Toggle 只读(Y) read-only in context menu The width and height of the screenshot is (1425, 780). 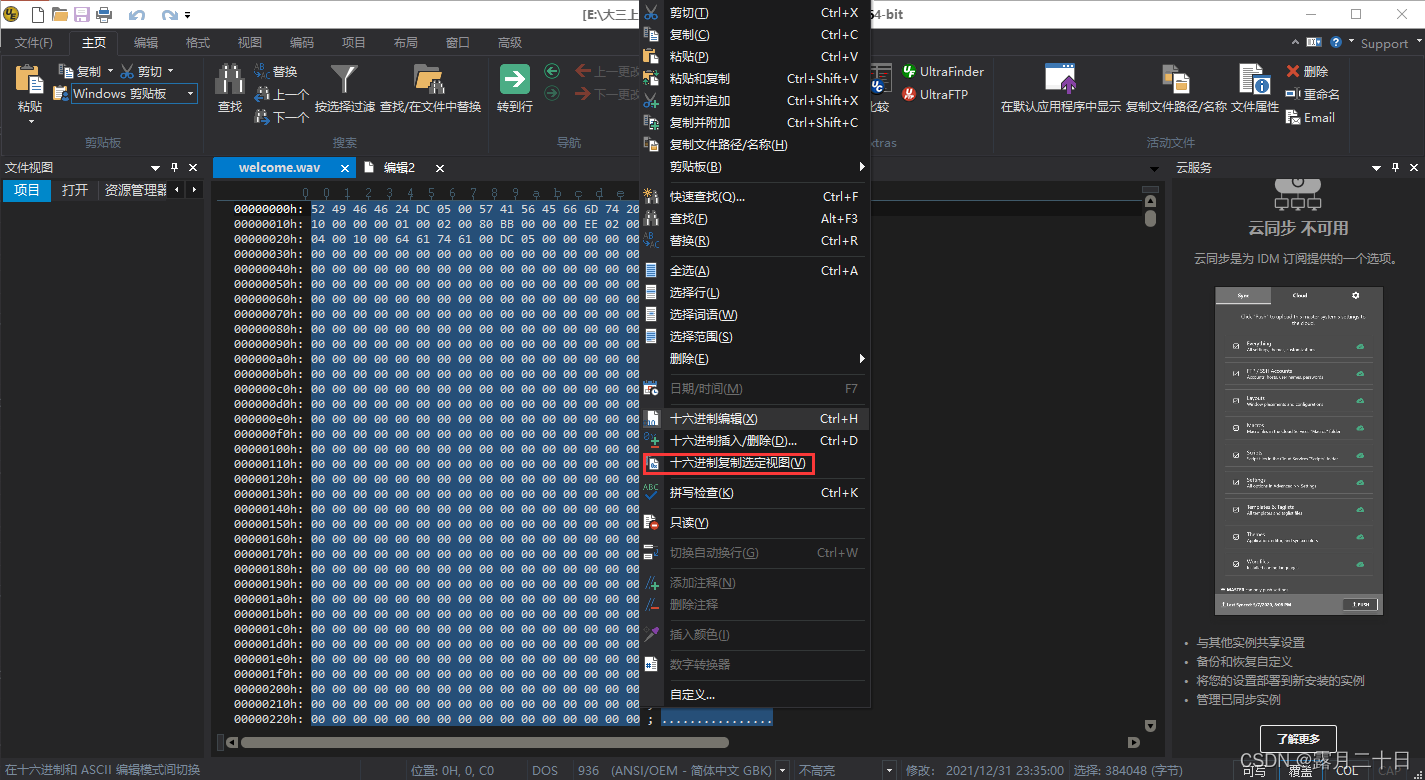click(755, 523)
